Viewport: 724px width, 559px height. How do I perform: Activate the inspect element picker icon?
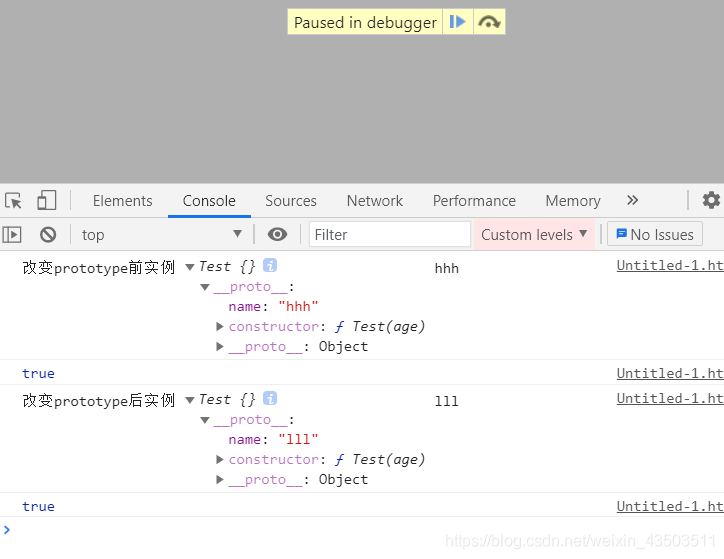[x=13, y=201]
